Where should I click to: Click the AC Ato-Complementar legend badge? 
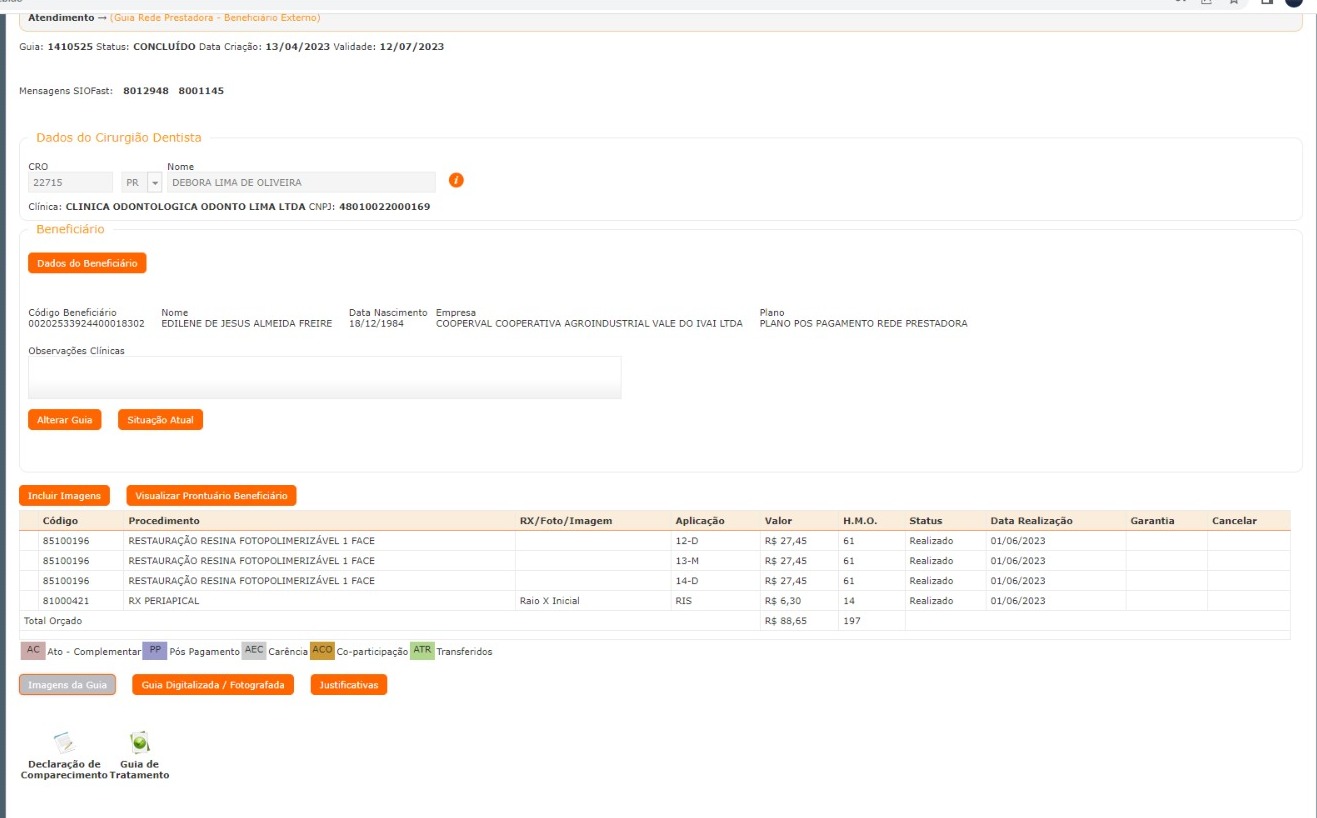tap(33, 651)
